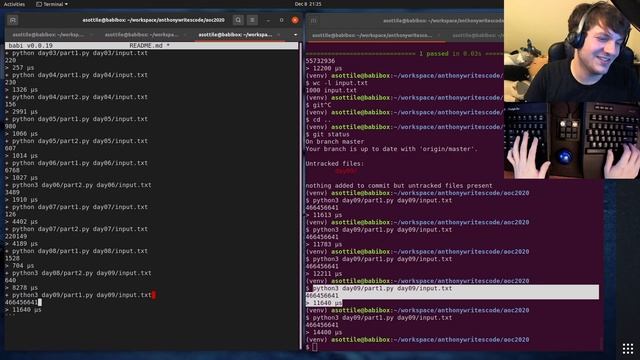Click the 'python day07/part2.py day07/input.txt' line

(x=76, y=229)
